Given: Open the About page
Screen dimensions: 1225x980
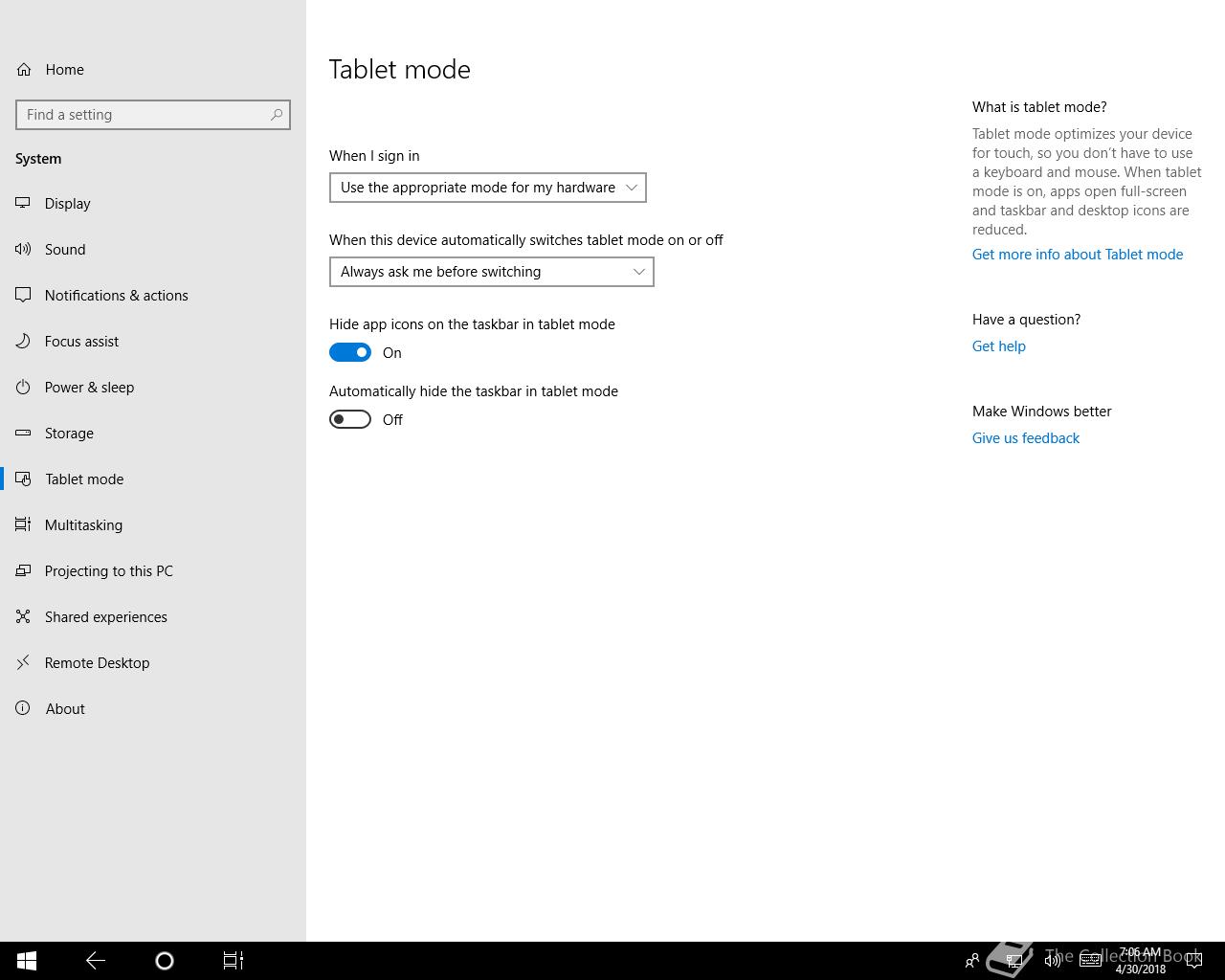Looking at the screenshot, I should pyautogui.click(x=153, y=708).
